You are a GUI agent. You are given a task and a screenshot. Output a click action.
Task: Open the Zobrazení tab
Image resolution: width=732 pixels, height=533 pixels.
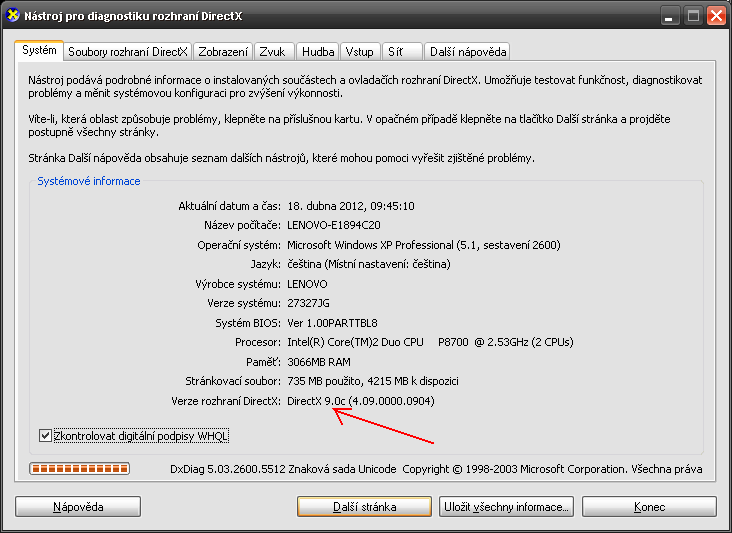[x=223, y=52]
